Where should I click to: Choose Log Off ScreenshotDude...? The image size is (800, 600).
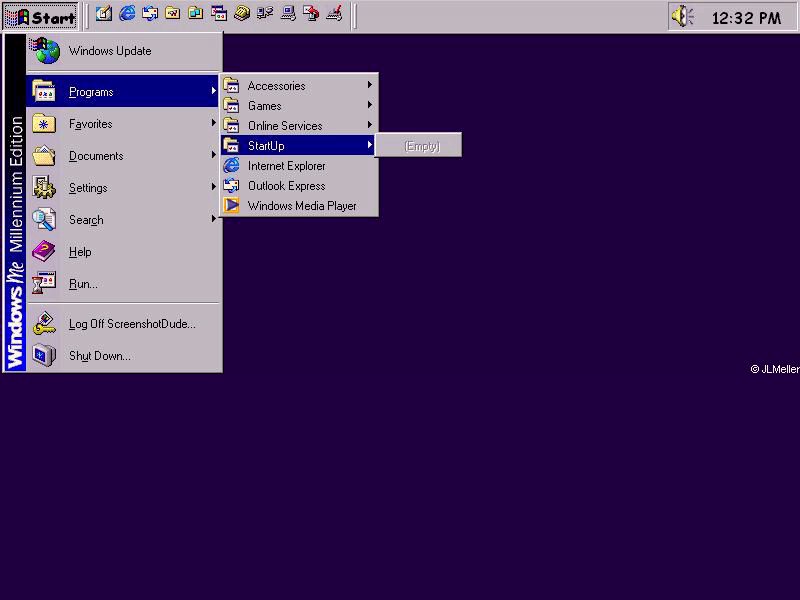[124, 324]
